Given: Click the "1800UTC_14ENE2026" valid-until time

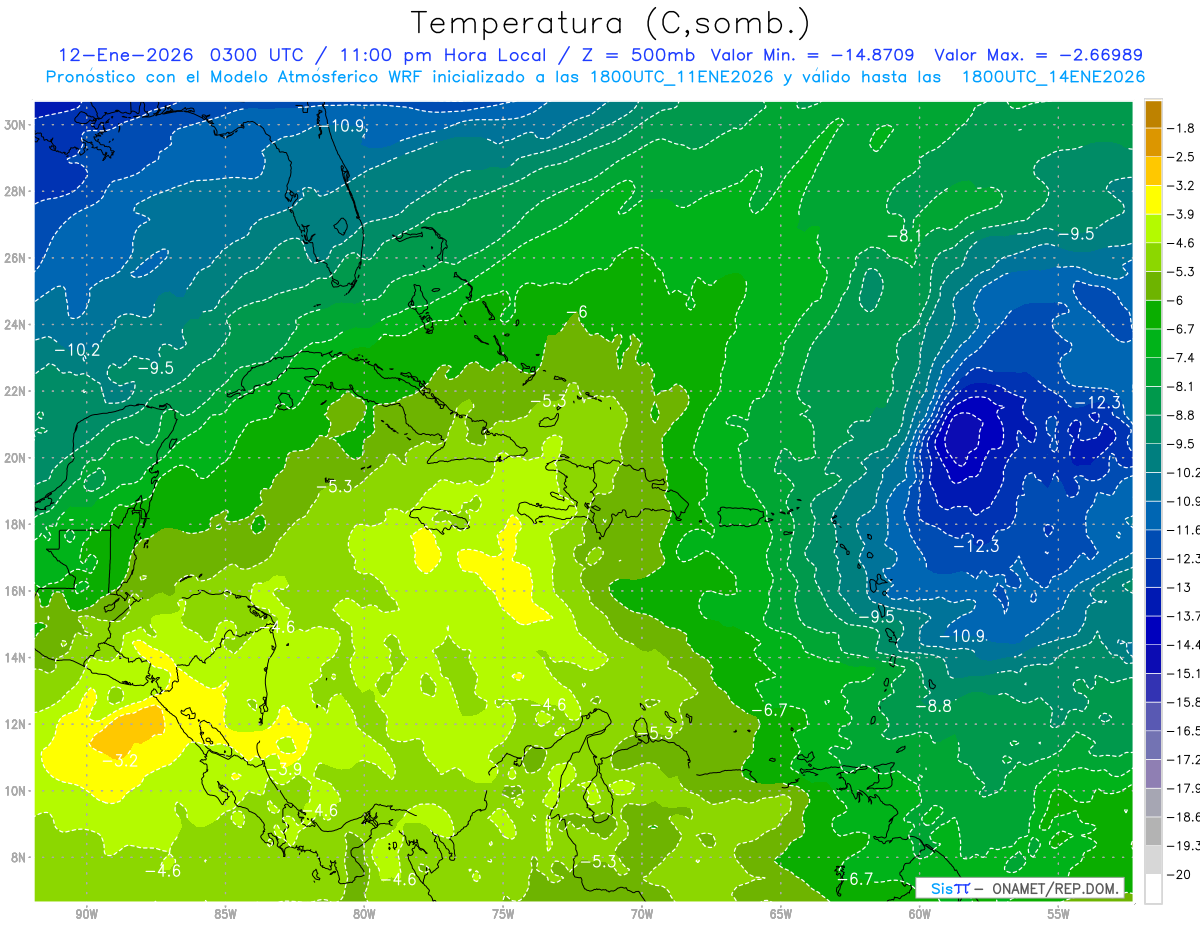Looking at the screenshot, I should pos(1053,77).
